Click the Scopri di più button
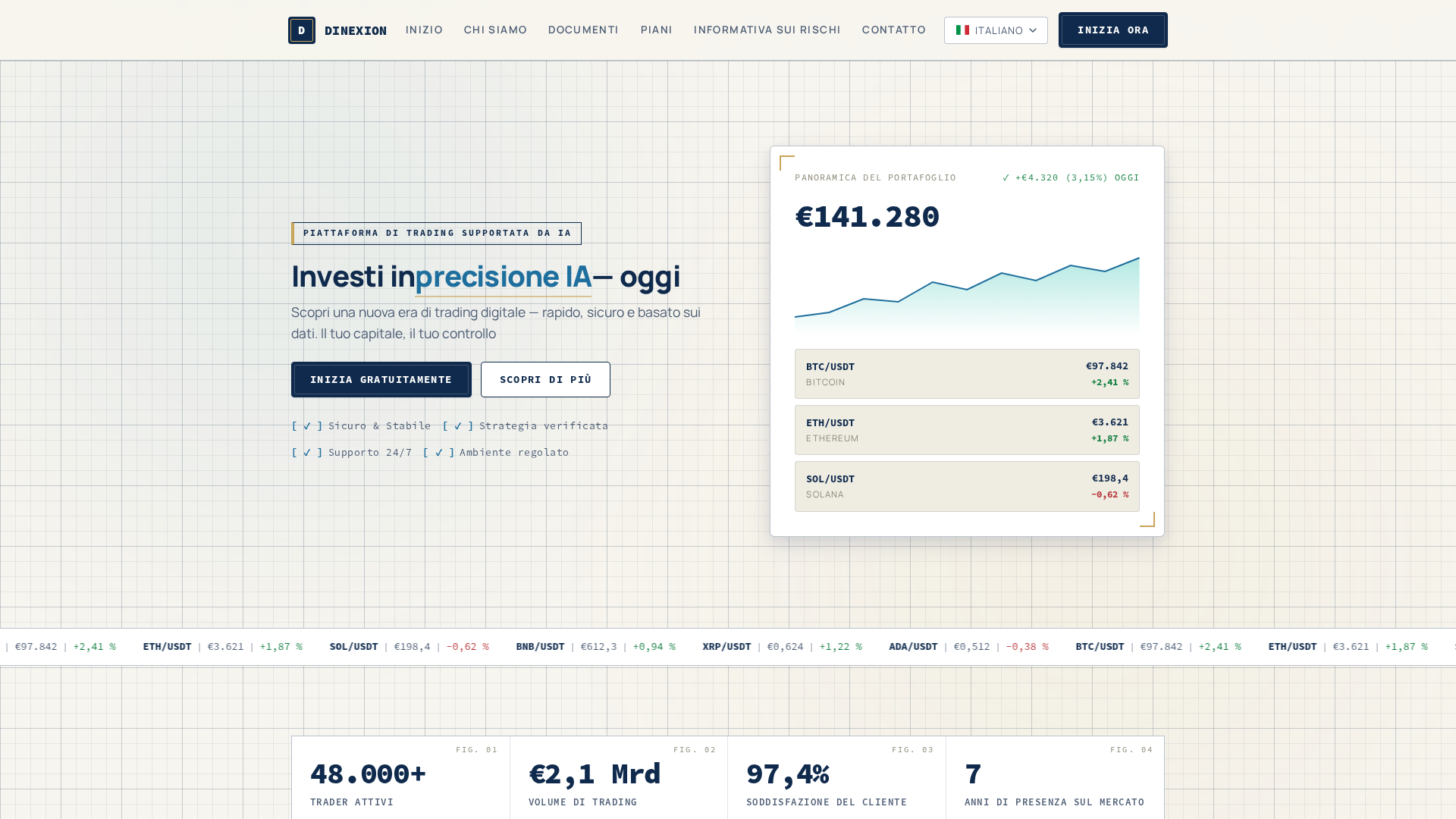 click(545, 379)
